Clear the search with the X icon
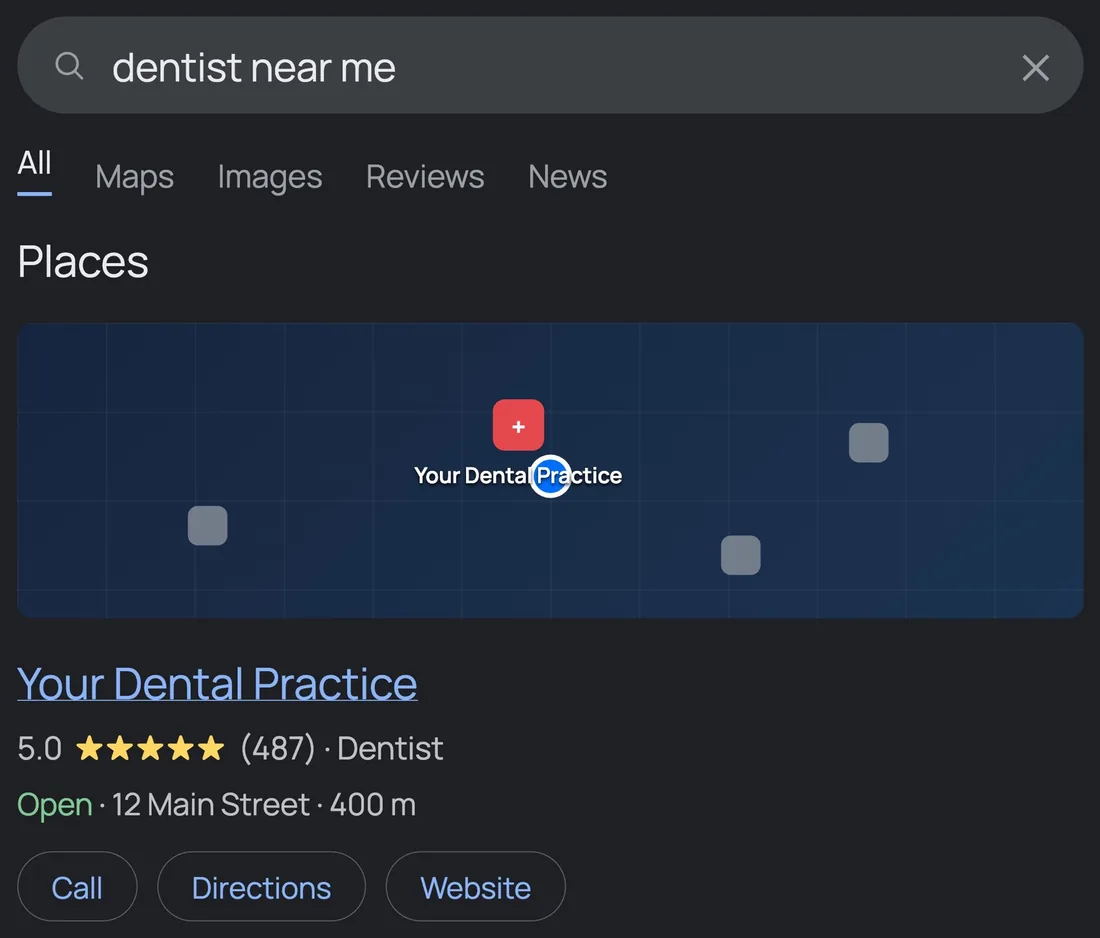The height and width of the screenshot is (938, 1100). coord(1035,68)
